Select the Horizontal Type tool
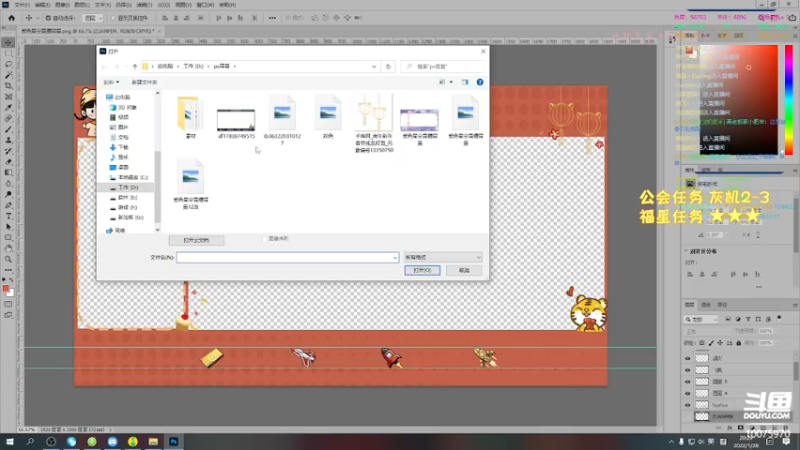The image size is (800, 450). click(8, 216)
